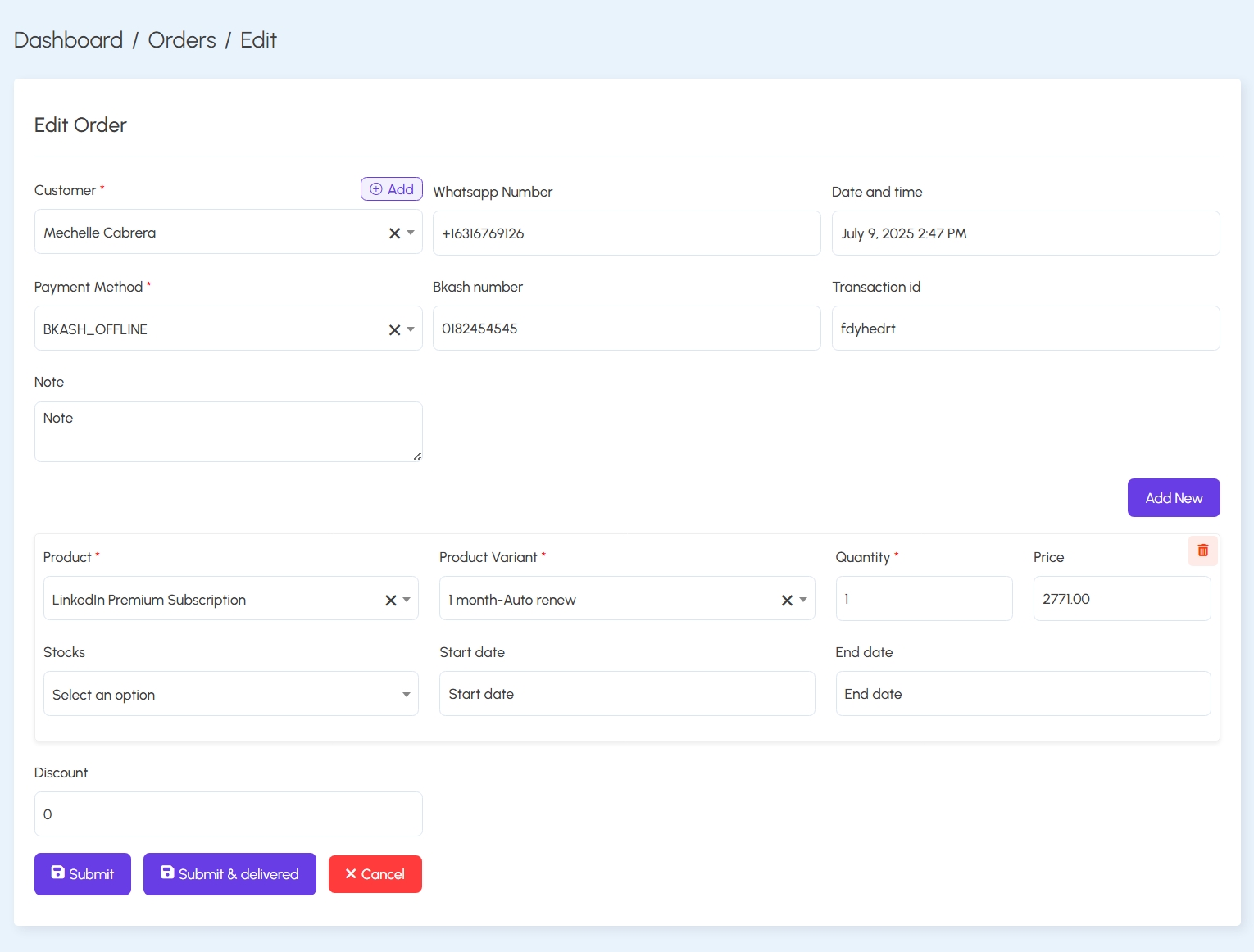The height and width of the screenshot is (952, 1254).
Task: Cancel editing the order
Action: 375,874
